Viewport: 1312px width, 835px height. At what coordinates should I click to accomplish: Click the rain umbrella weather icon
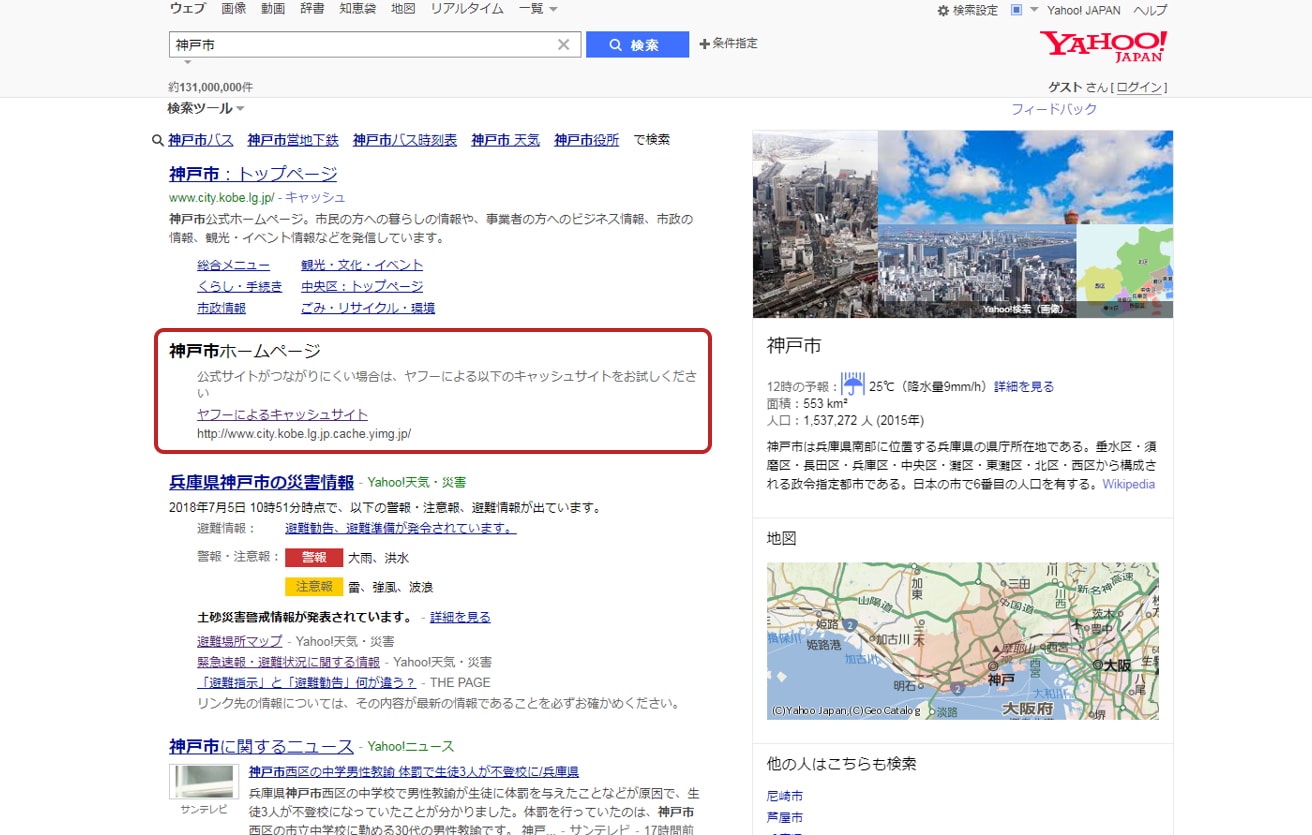(x=853, y=385)
